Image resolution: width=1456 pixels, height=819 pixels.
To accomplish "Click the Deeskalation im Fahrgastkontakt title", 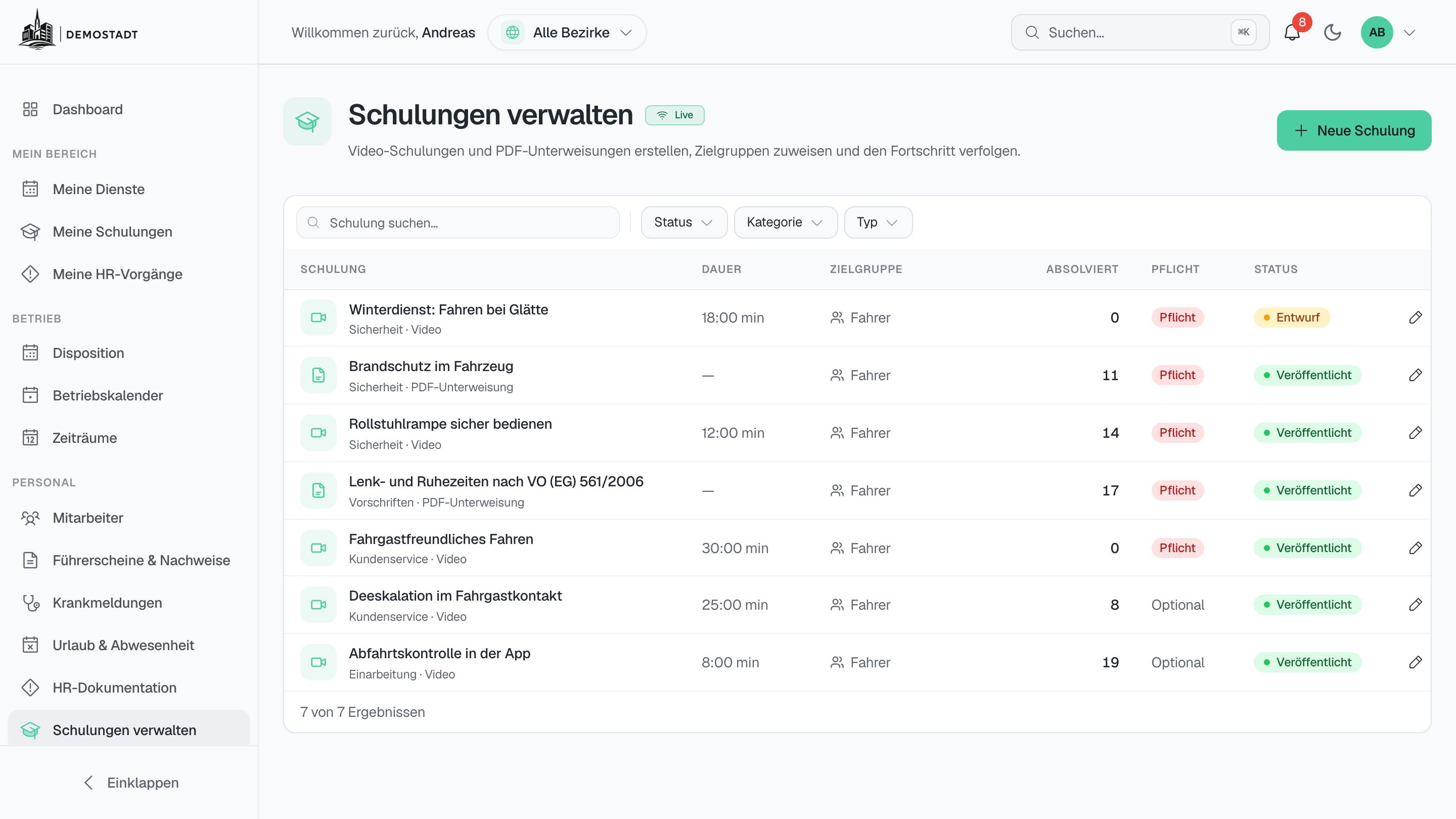I will (x=455, y=596).
